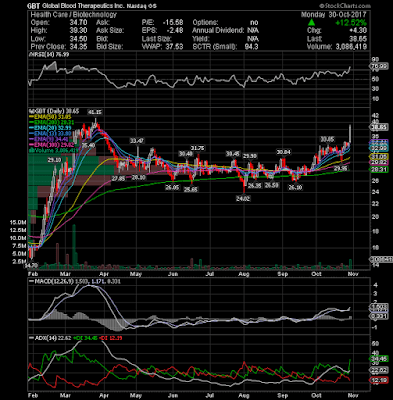The height and width of the screenshot is (400, 393).
Task: Click the red -DI tag 12.19 on axis
Action: pyautogui.click(x=379, y=380)
